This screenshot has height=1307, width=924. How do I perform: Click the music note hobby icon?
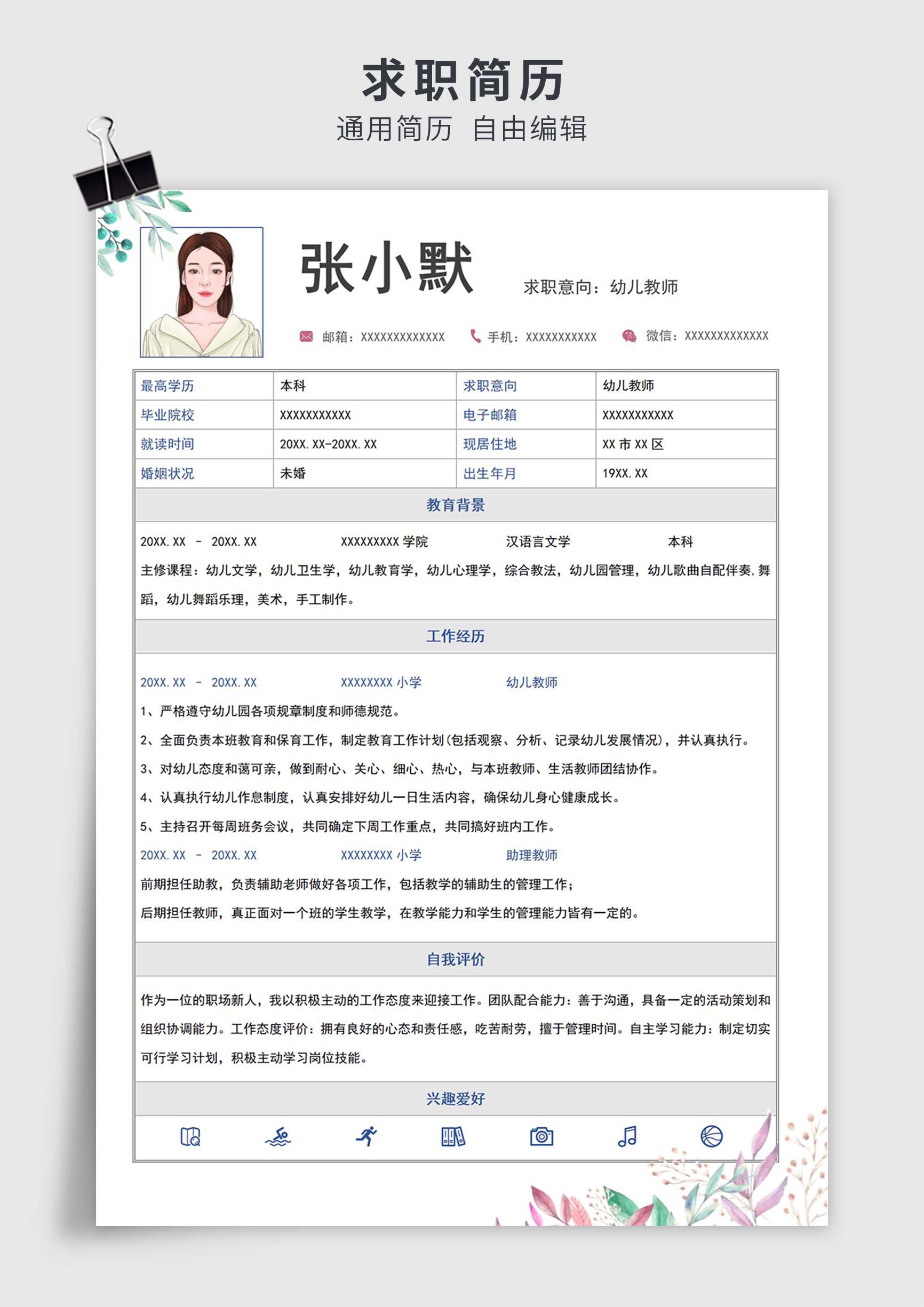click(627, 1136)
